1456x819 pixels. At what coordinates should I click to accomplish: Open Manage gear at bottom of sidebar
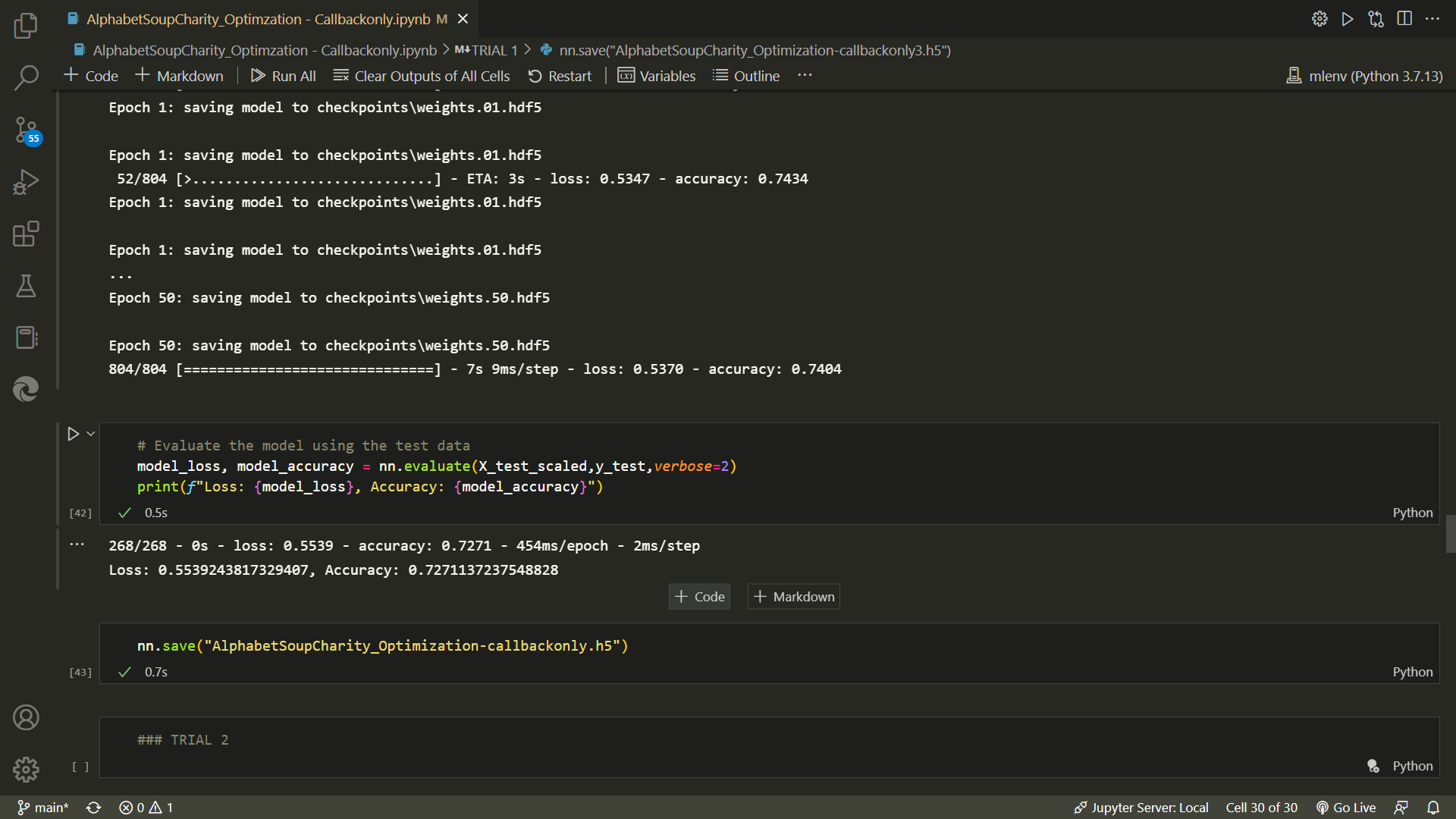pos(26,769)
